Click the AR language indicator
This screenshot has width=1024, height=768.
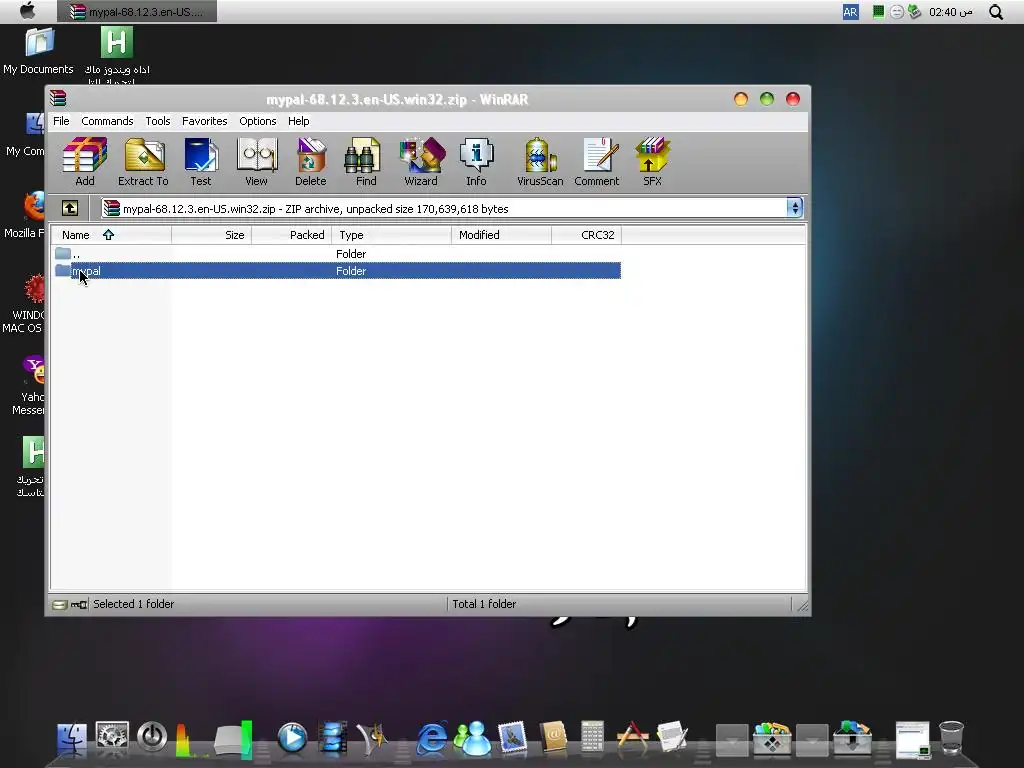pos(850,12)
